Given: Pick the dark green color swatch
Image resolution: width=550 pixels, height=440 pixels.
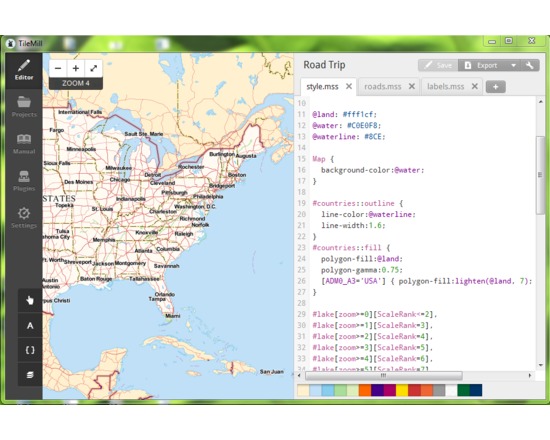Looking at the screenshot, I should coord(464,390).
